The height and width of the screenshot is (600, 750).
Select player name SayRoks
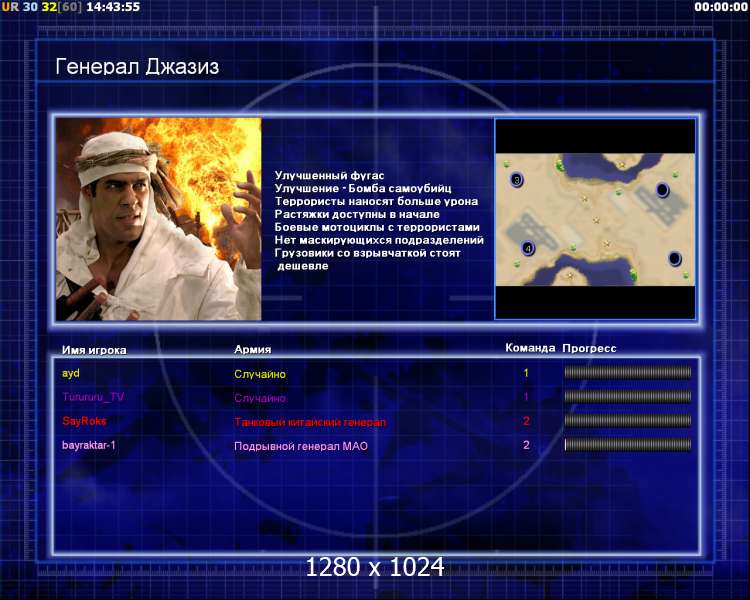click(84, 421)
